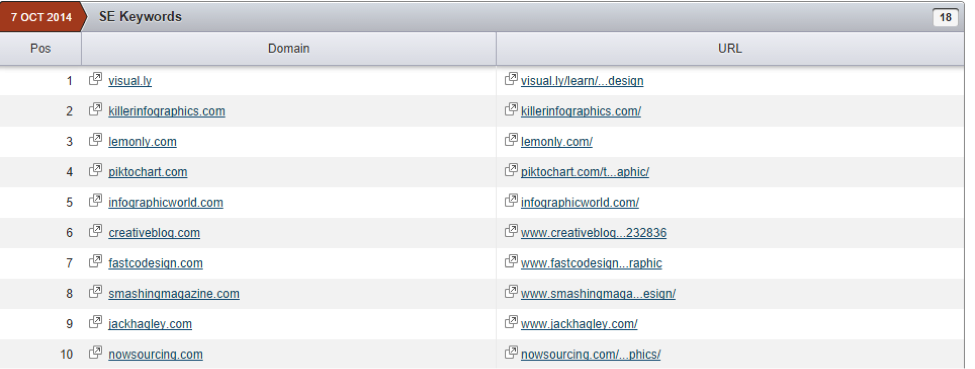Follow the piktochart.com/t...aphic/ URL link
The image size is (975, 369).
tap(585, 172)
